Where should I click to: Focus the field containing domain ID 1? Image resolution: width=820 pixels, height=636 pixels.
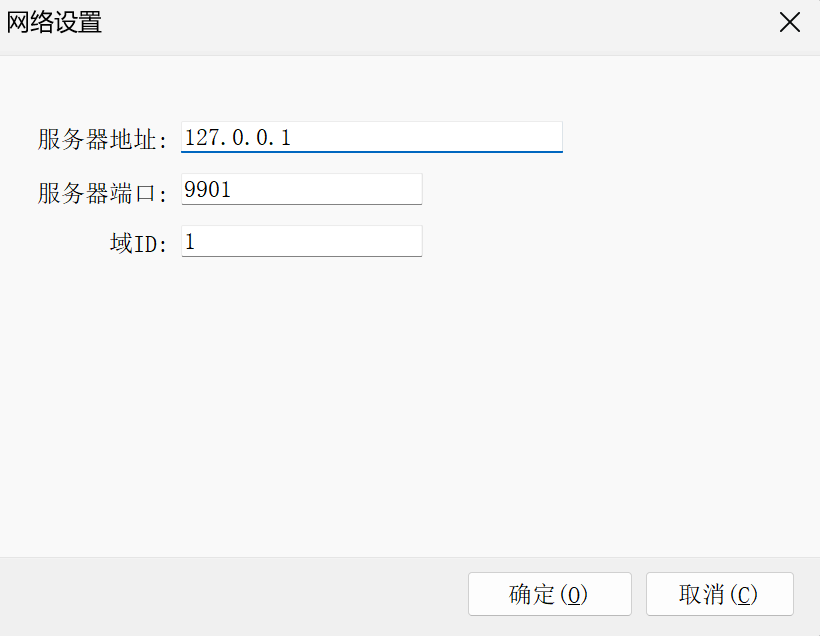300,240
